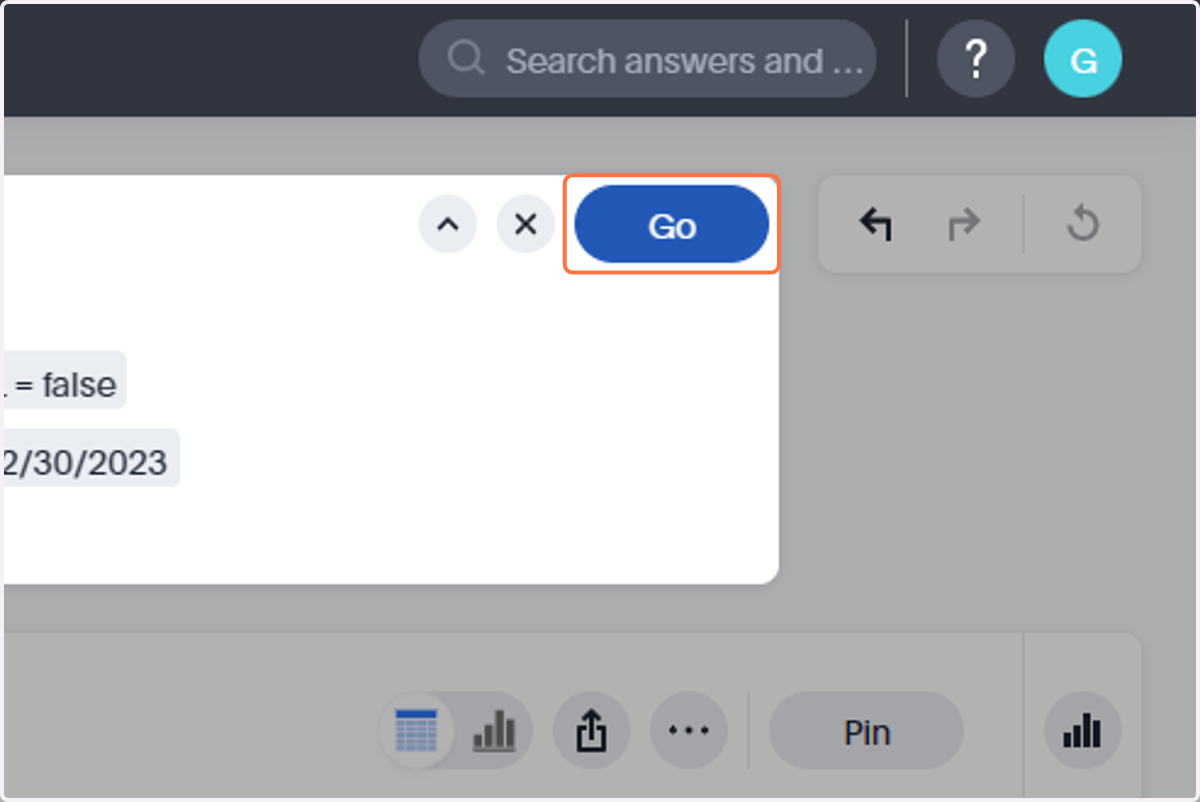The image size is (1200, 802).
Task: Share the answer using upload icon
Action: 592,731
